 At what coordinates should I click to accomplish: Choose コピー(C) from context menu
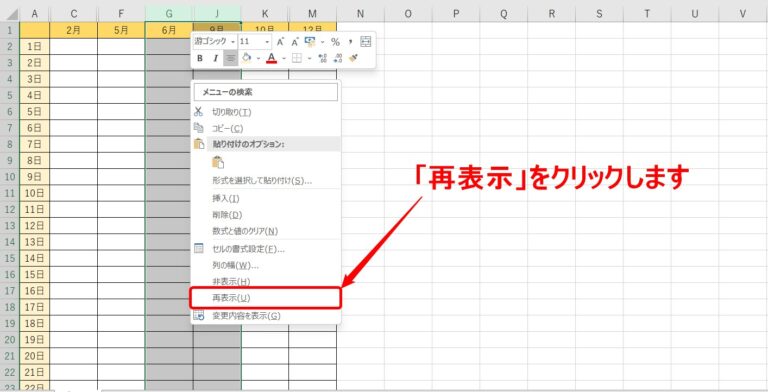[265, 128]
